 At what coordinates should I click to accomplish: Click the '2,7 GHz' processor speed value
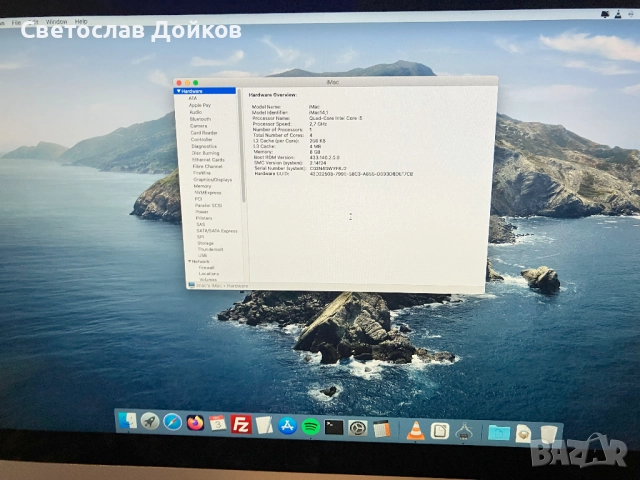tap(318, 124)
